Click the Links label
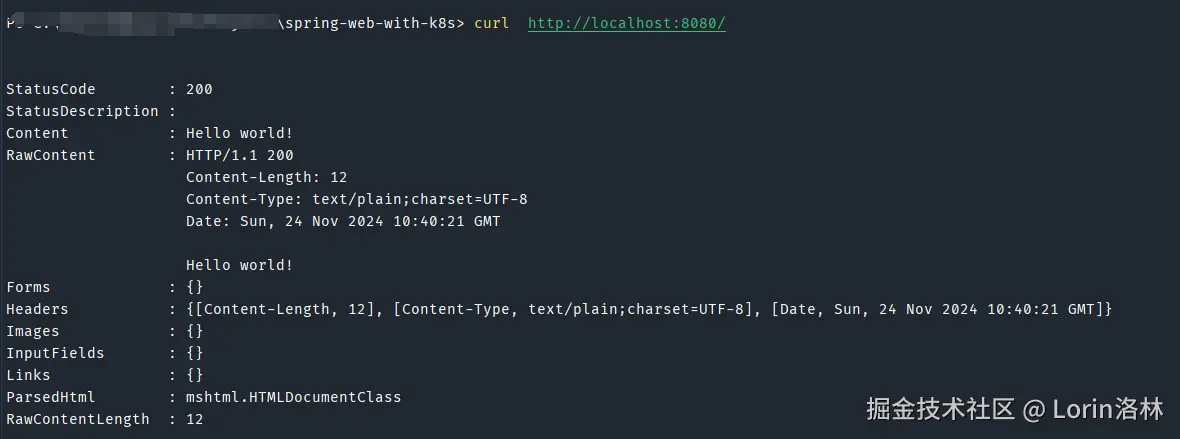Image resolution: width=1180 pixels, height=439 pixels. coord(28,375)
